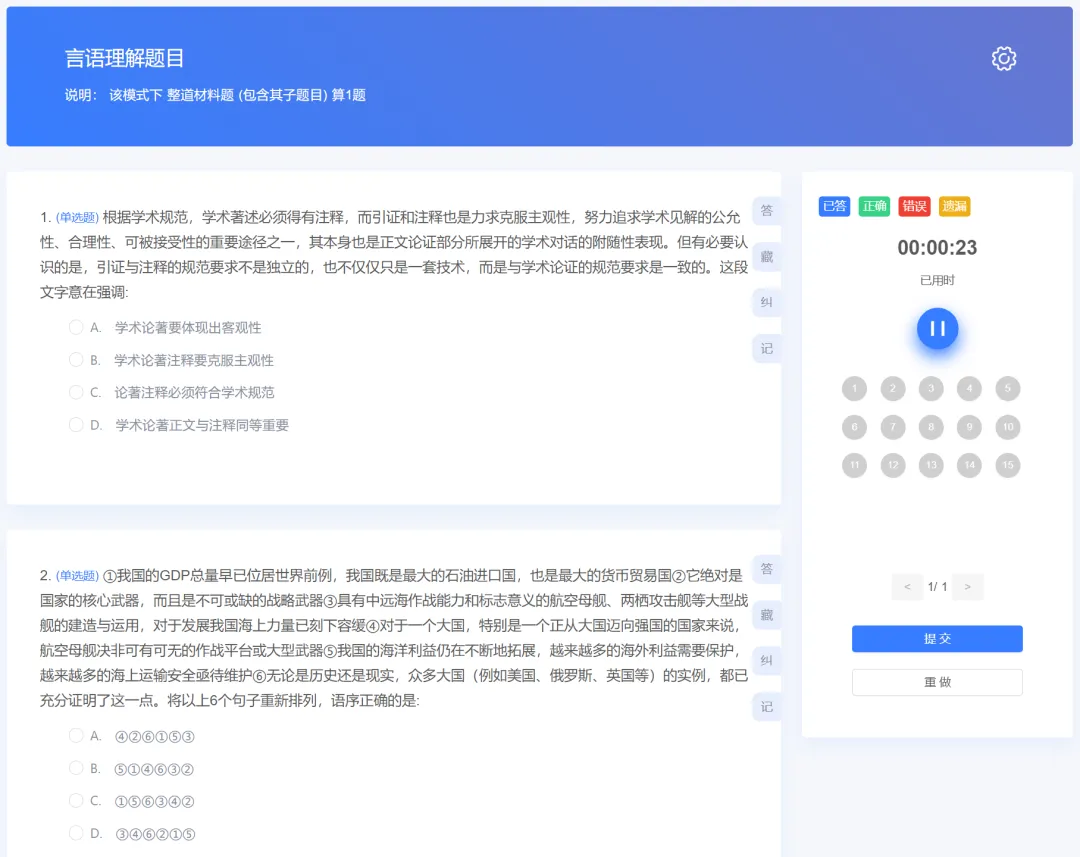Choose option D ③④⑥②①⑤ for question 2
Screen dimensions: 1080x857
[132, 834]
